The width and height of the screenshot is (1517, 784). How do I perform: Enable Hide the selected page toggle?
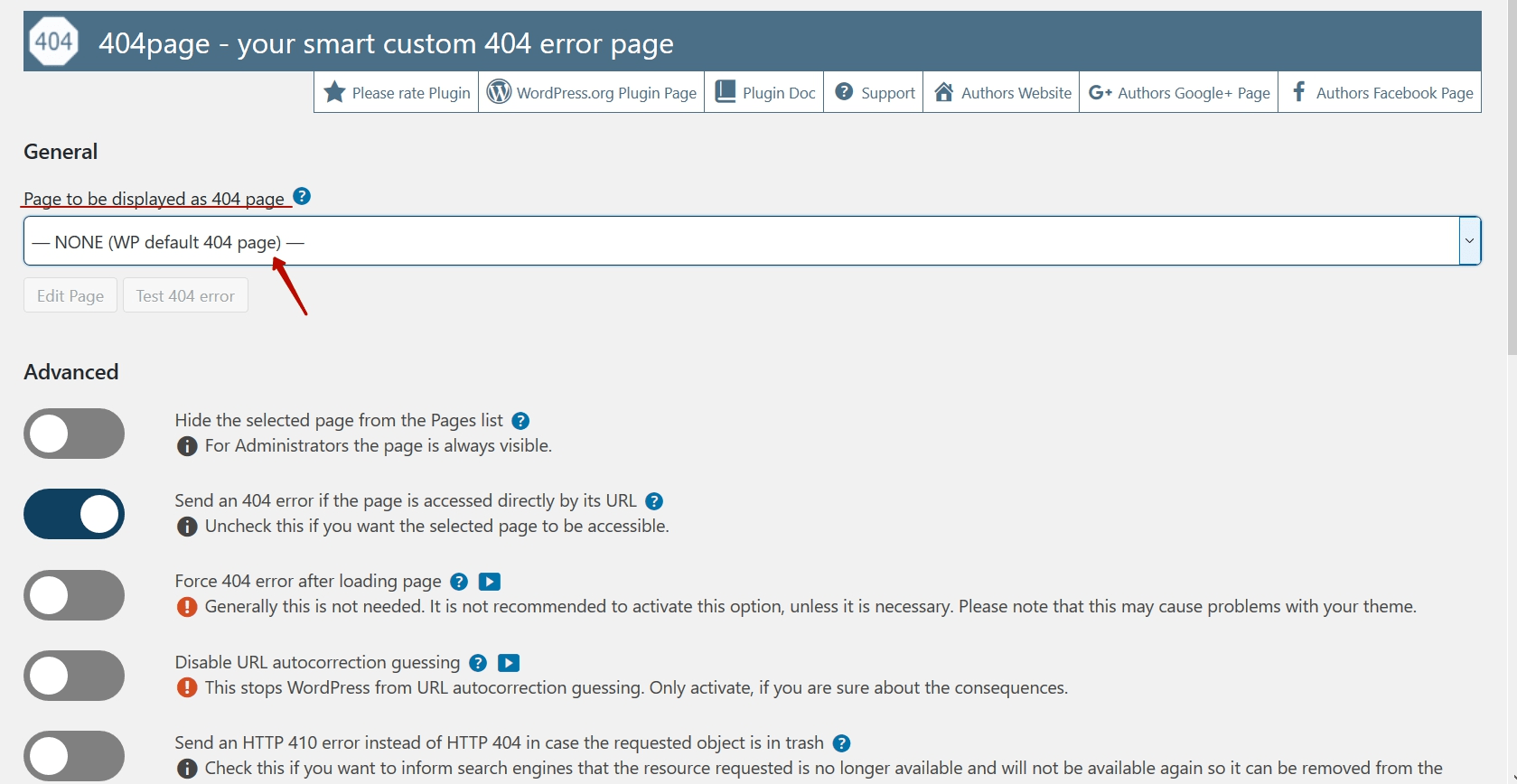[74, 434]
